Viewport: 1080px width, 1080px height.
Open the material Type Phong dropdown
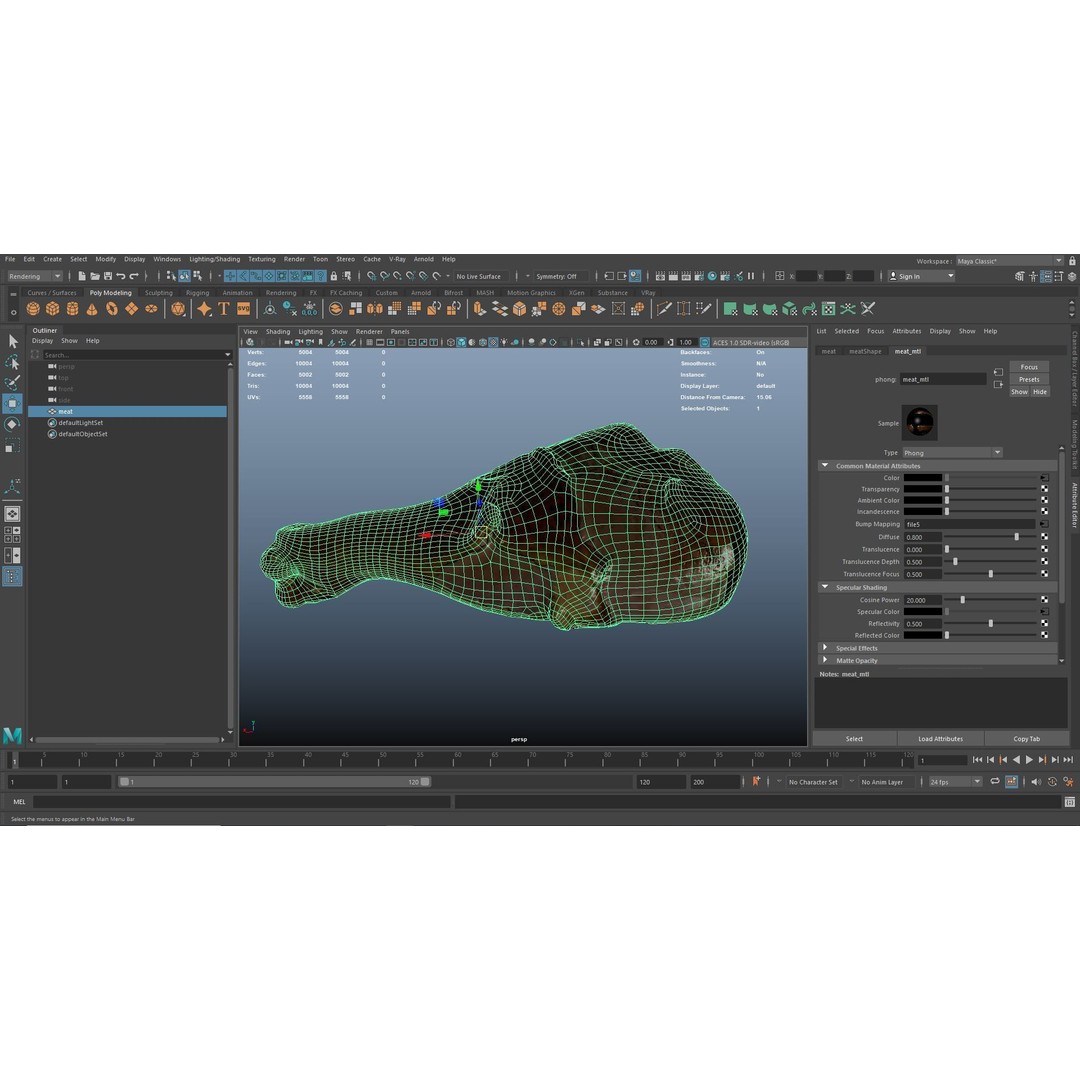952,453
